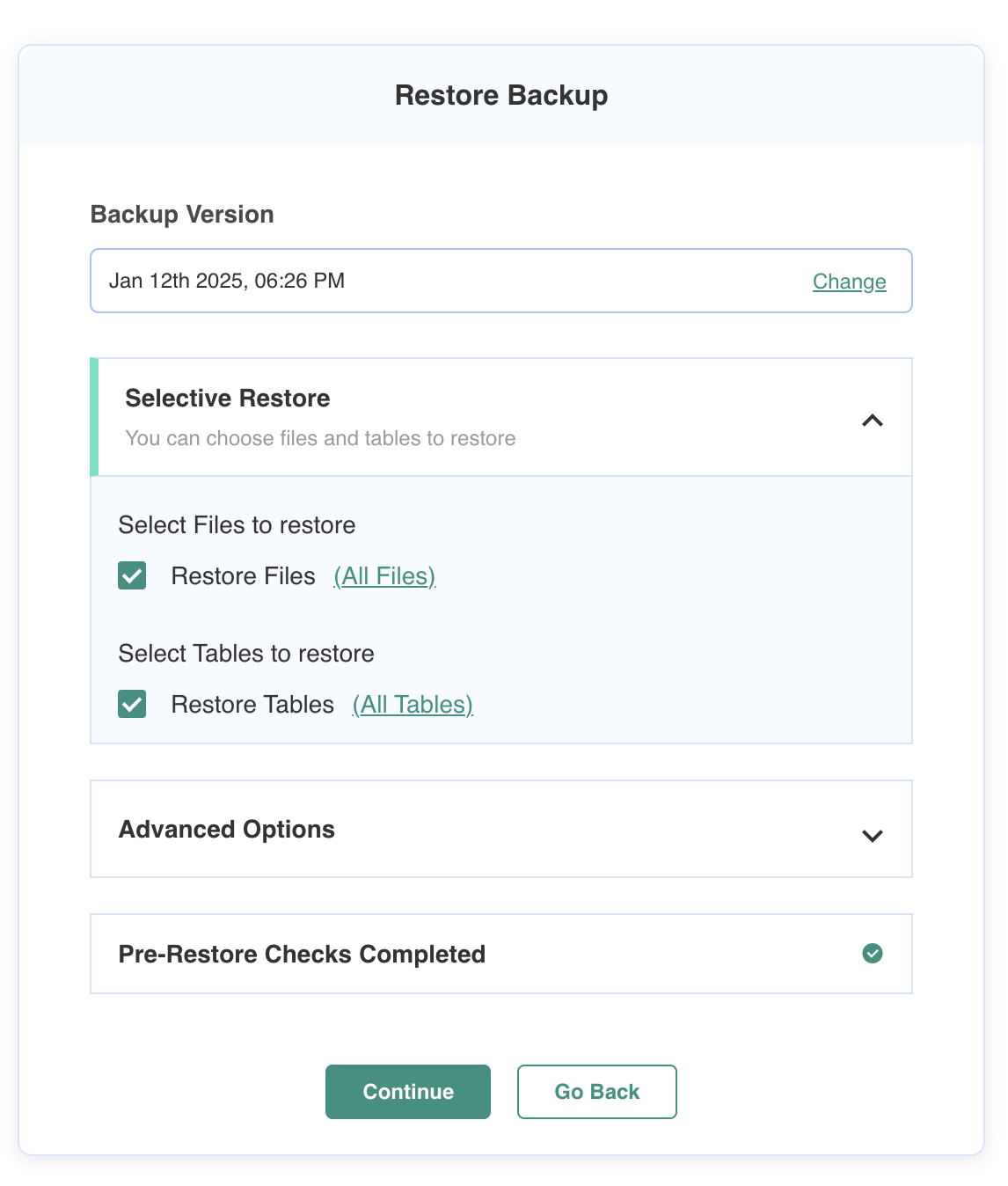Open the (All Tables) selection link
The image size is (1008, 1186).
413,705
